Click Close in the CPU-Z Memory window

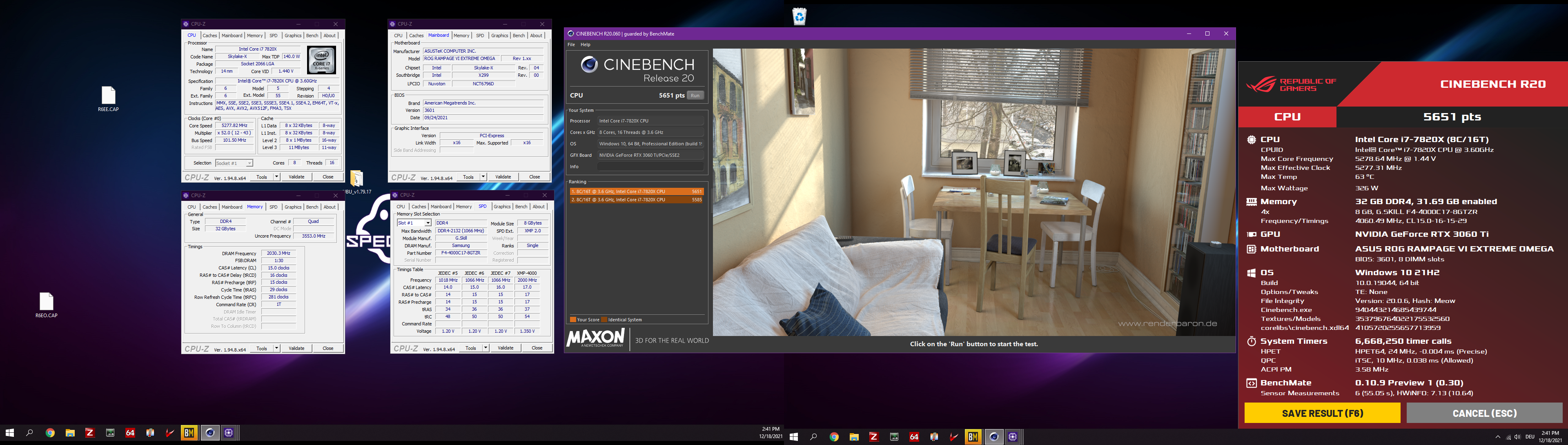click(328, 349)
